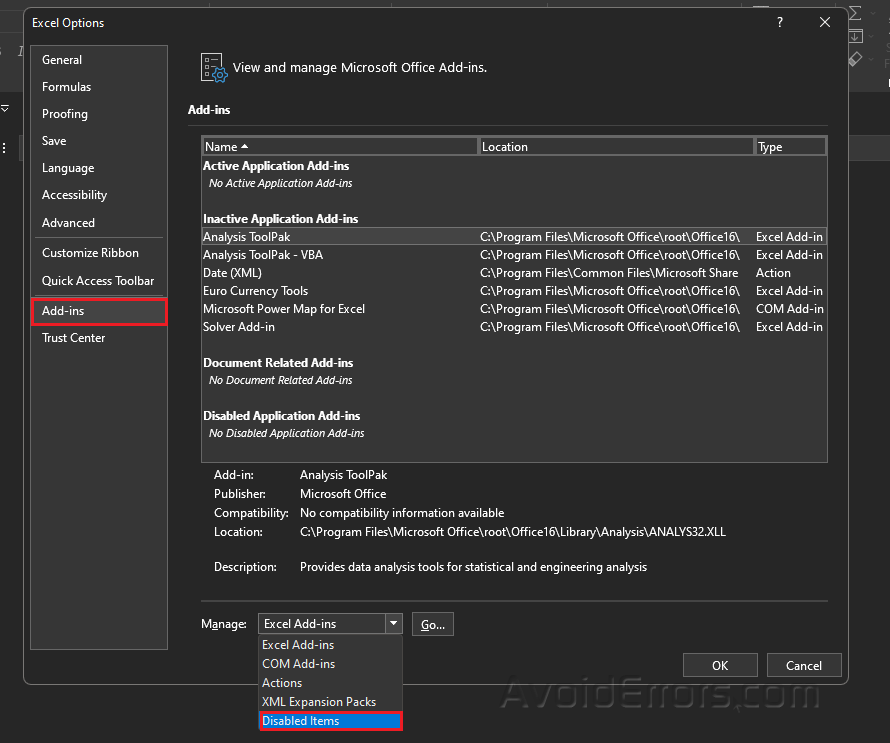Select Euro Currency Tools add-in row

(256, 291)
